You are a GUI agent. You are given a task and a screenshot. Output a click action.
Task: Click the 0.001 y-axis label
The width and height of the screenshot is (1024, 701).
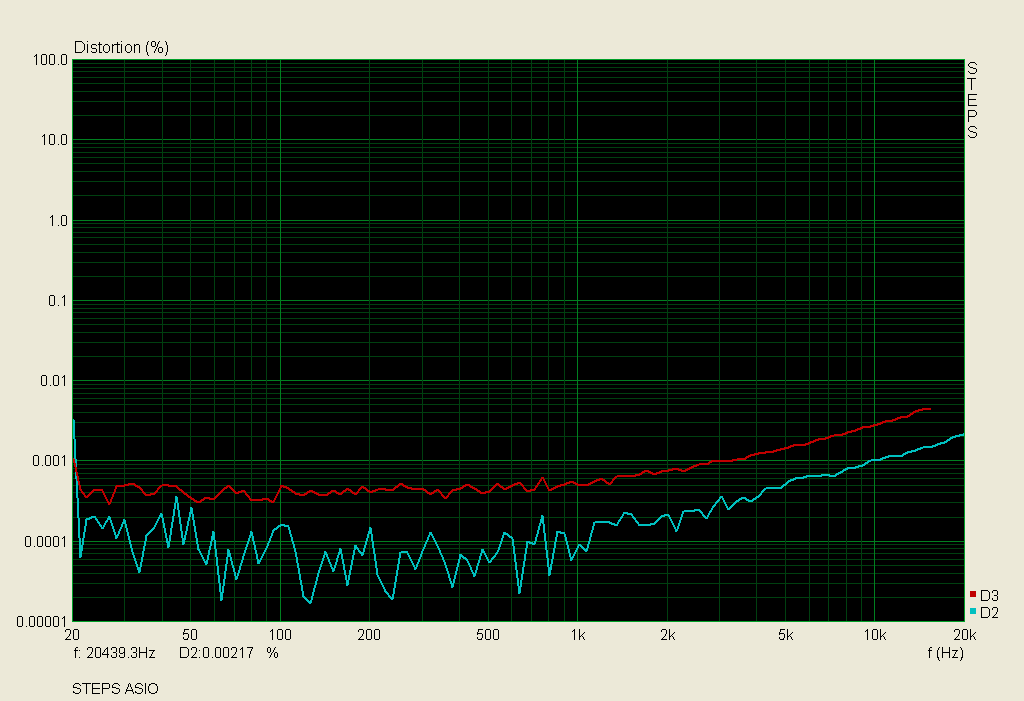[50, 461]
